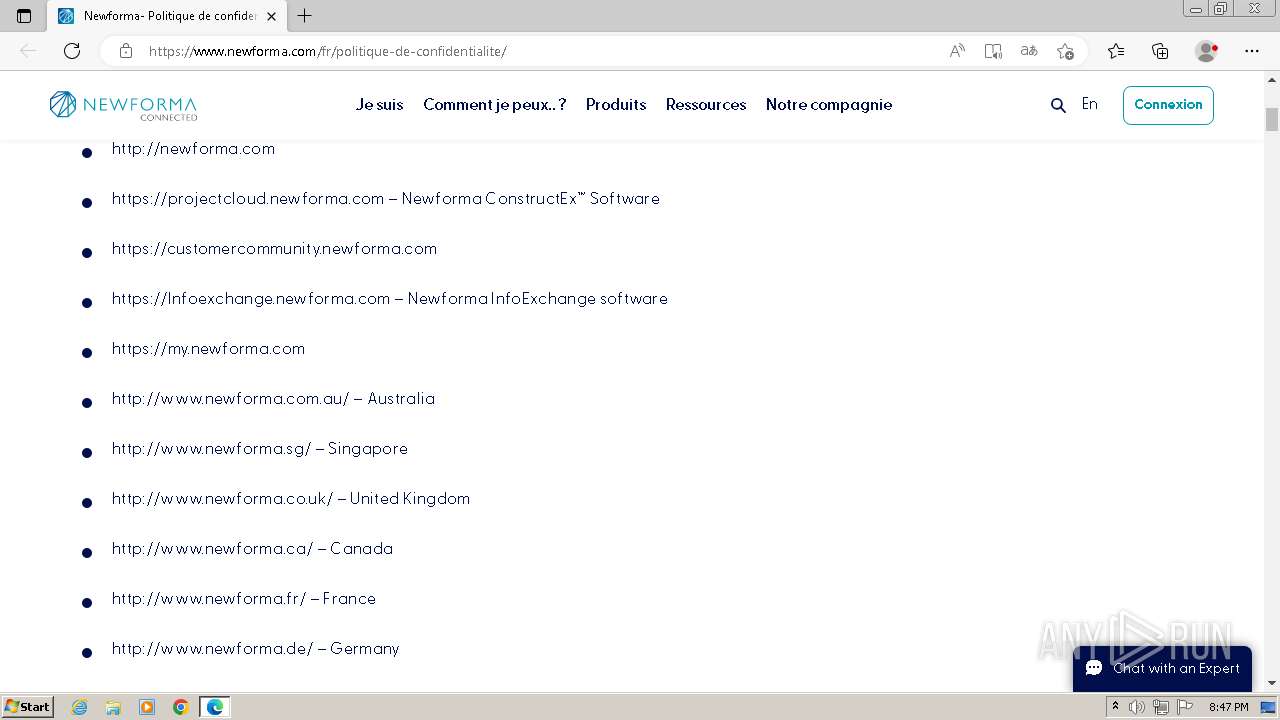
Task: Click the customercommunity.newforma.com line
Action: (274, 249)
